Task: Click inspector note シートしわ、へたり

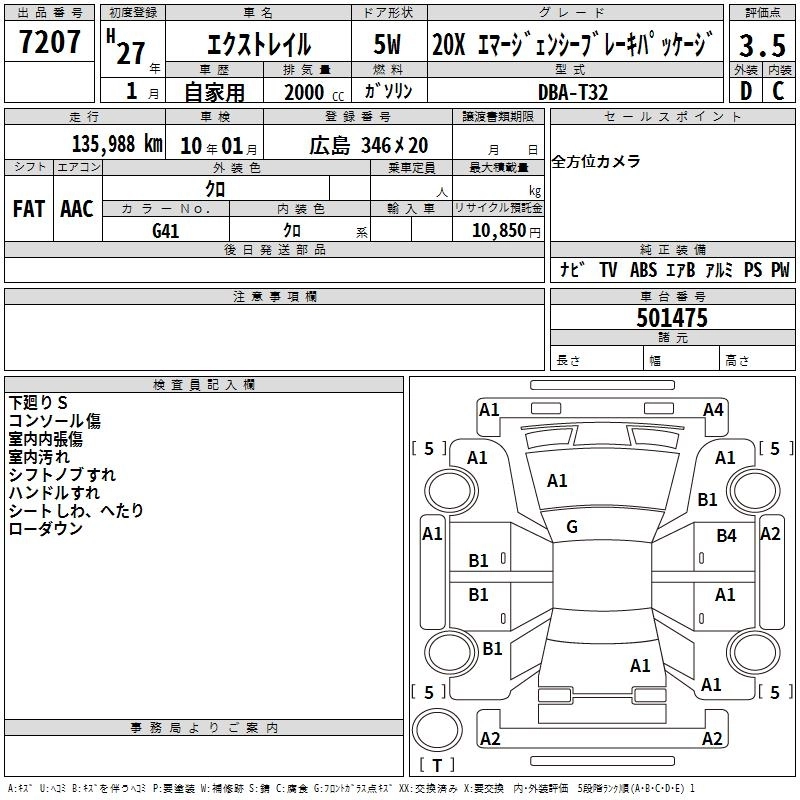Action: (x=76, y=510)
